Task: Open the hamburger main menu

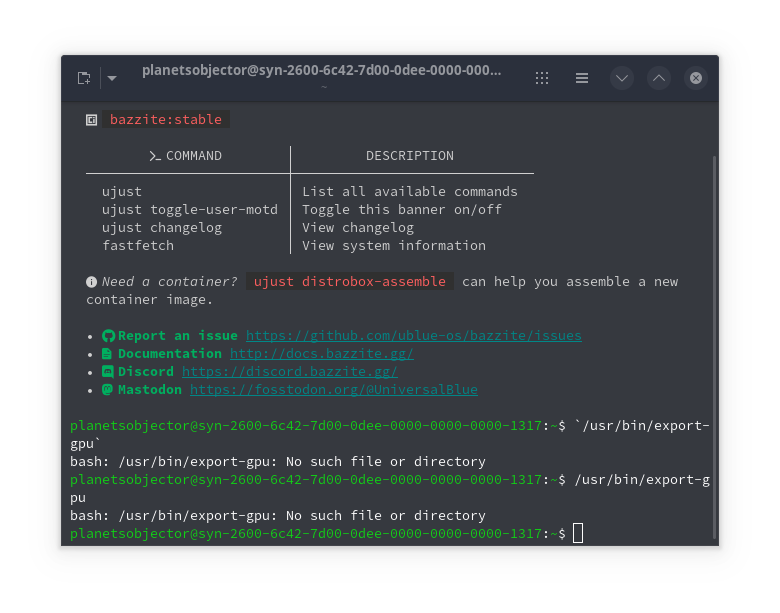Action: (x=582, y=78)
